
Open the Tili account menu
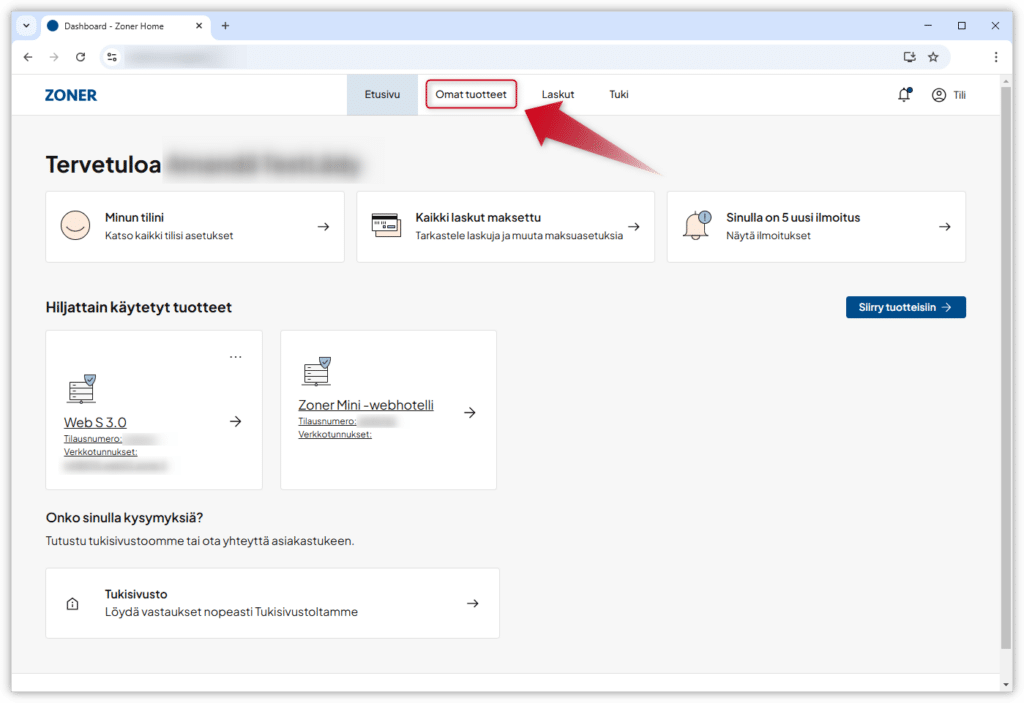(950, 95)
